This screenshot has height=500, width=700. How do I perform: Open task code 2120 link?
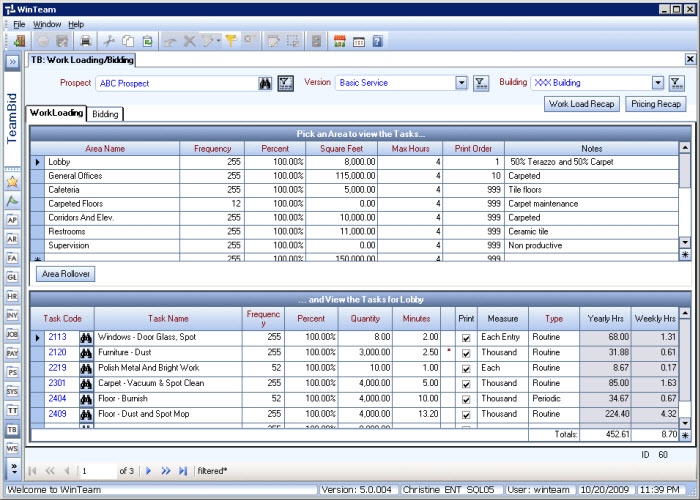(x=57, y=353)
